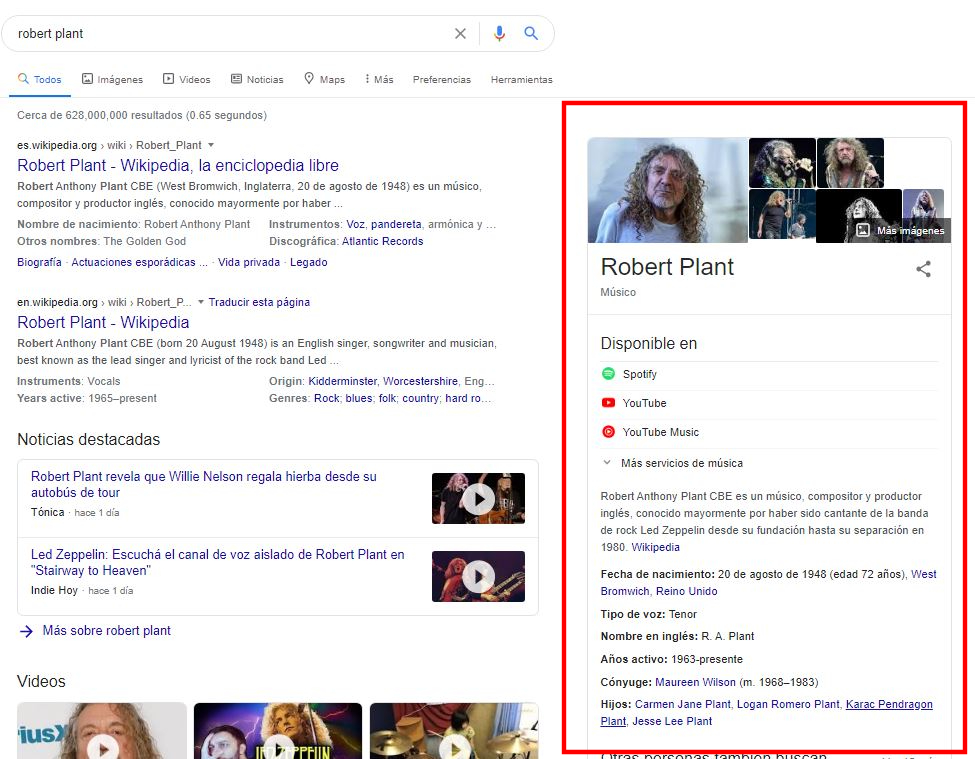Open dropdown arrow next to en.wikipedia.org result

[x=201, y=302]
